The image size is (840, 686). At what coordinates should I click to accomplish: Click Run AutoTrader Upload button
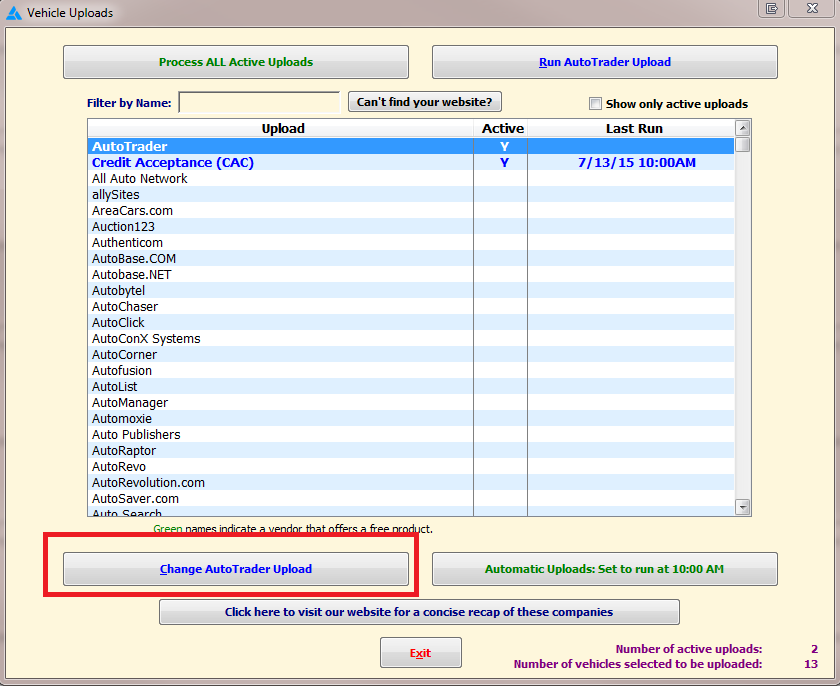coord(605,62)
